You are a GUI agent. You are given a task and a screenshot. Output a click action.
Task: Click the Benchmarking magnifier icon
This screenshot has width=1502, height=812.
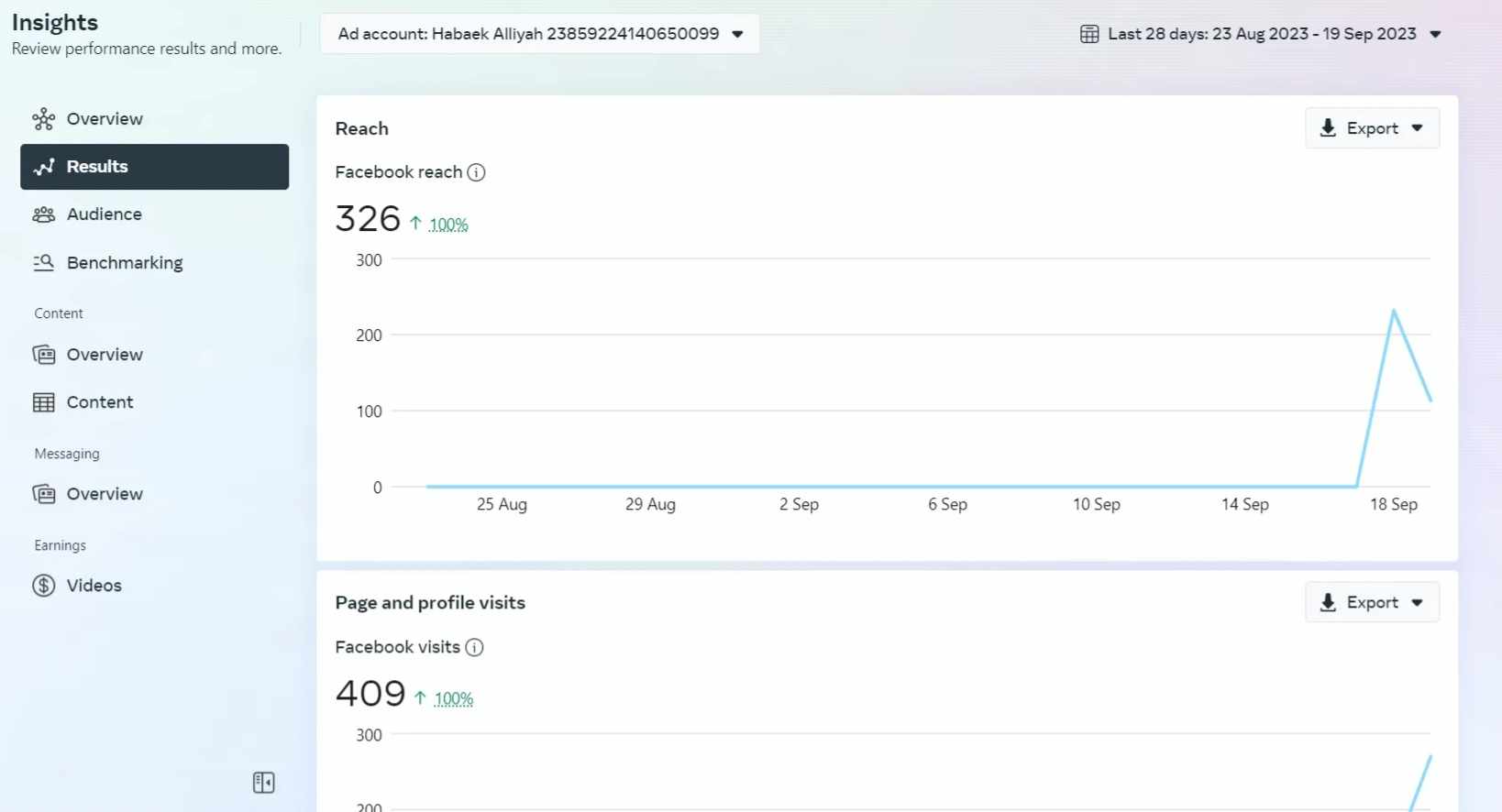(43, 263)
